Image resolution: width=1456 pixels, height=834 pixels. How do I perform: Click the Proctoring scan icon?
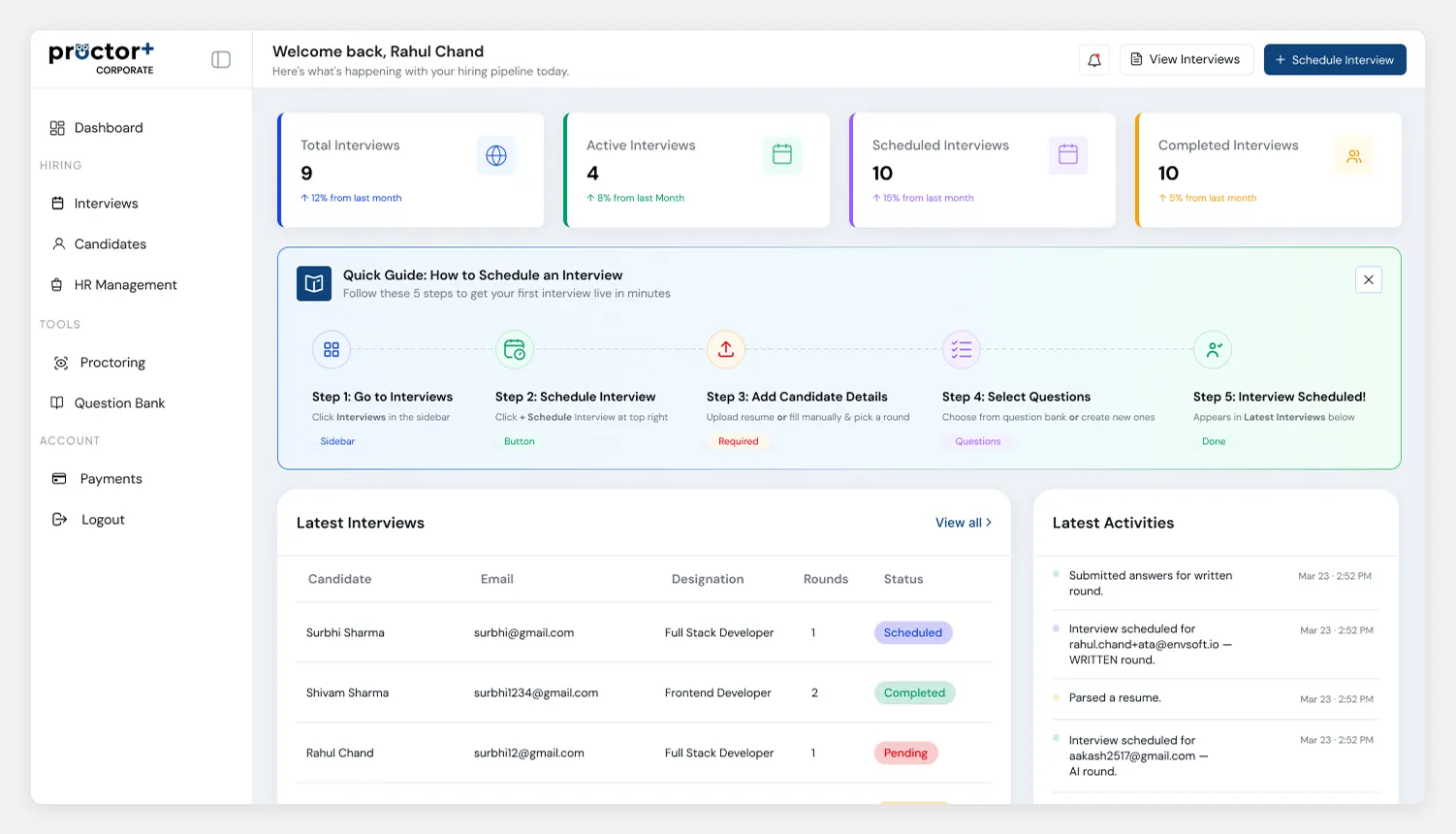(x=61, y=363)
